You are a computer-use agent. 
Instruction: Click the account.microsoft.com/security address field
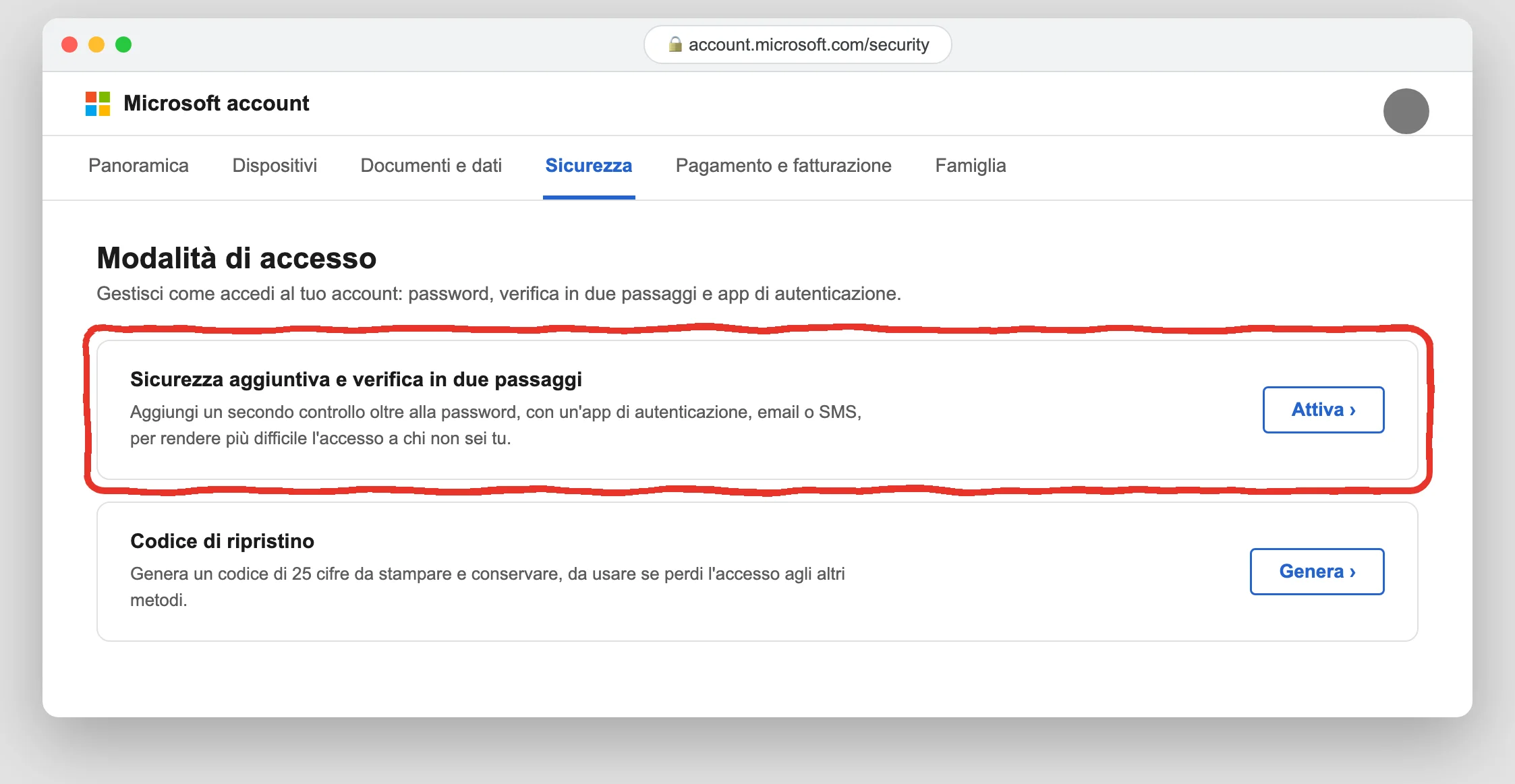[x=798, y=44]
